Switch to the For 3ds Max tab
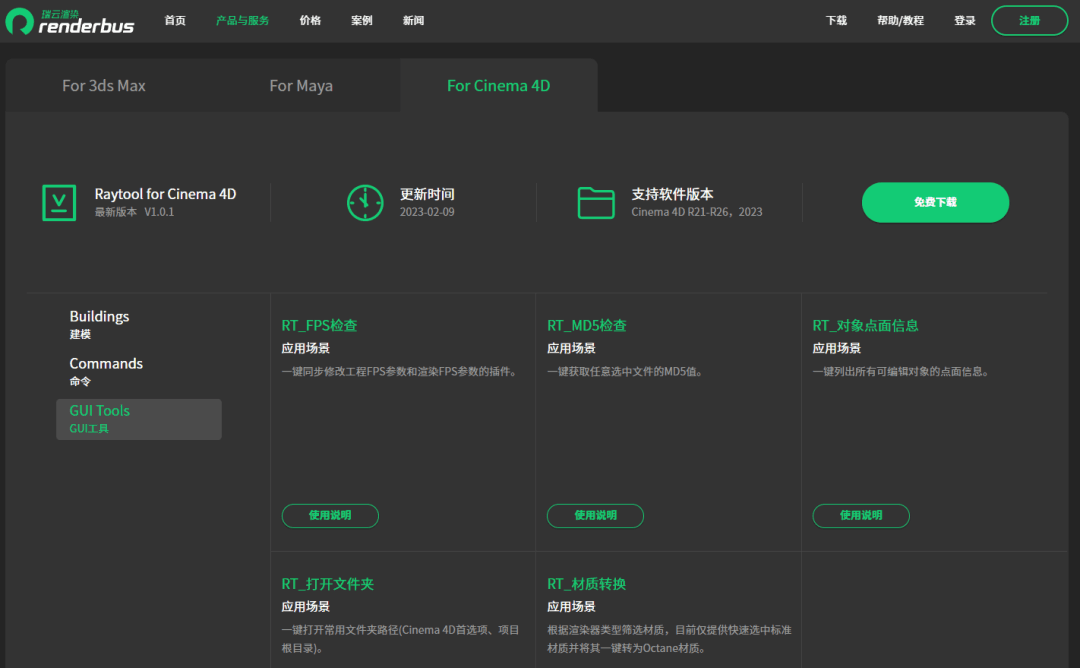The image size is (1080, 668). point(104,86)
